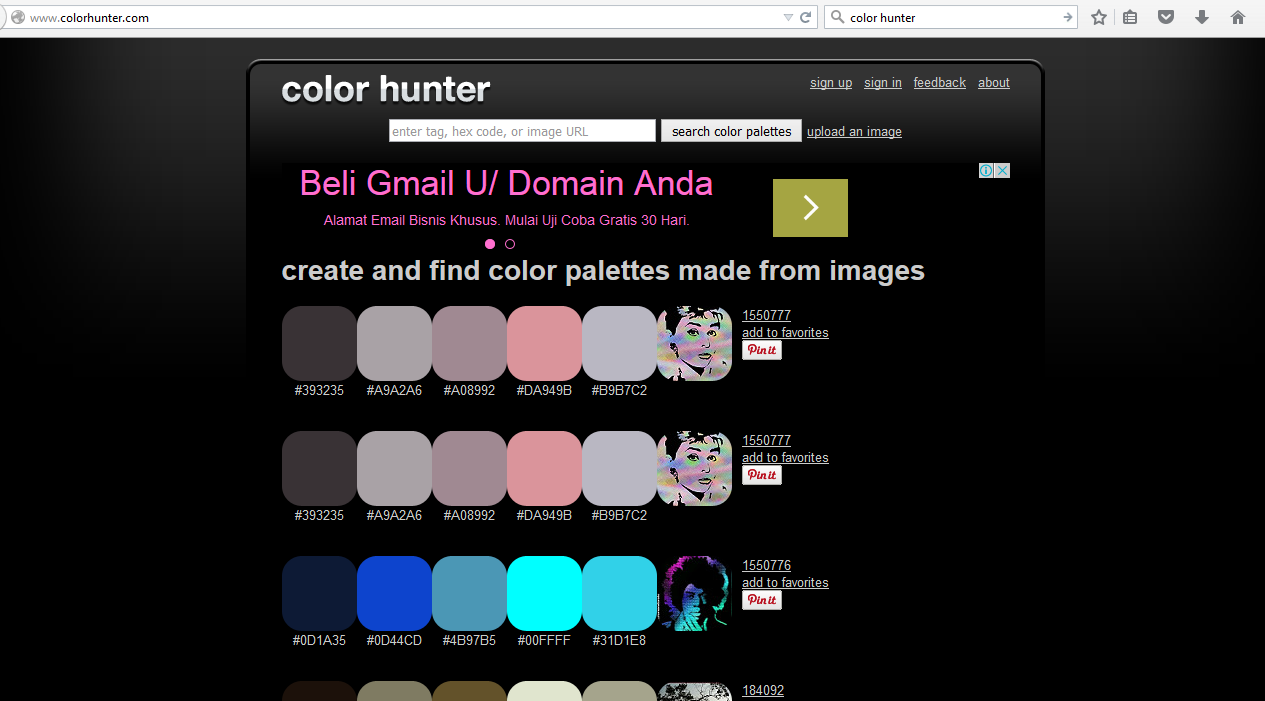Screen dimensions: 1265x701
Task: Click the search color palettes button
Action: [731, 131]
